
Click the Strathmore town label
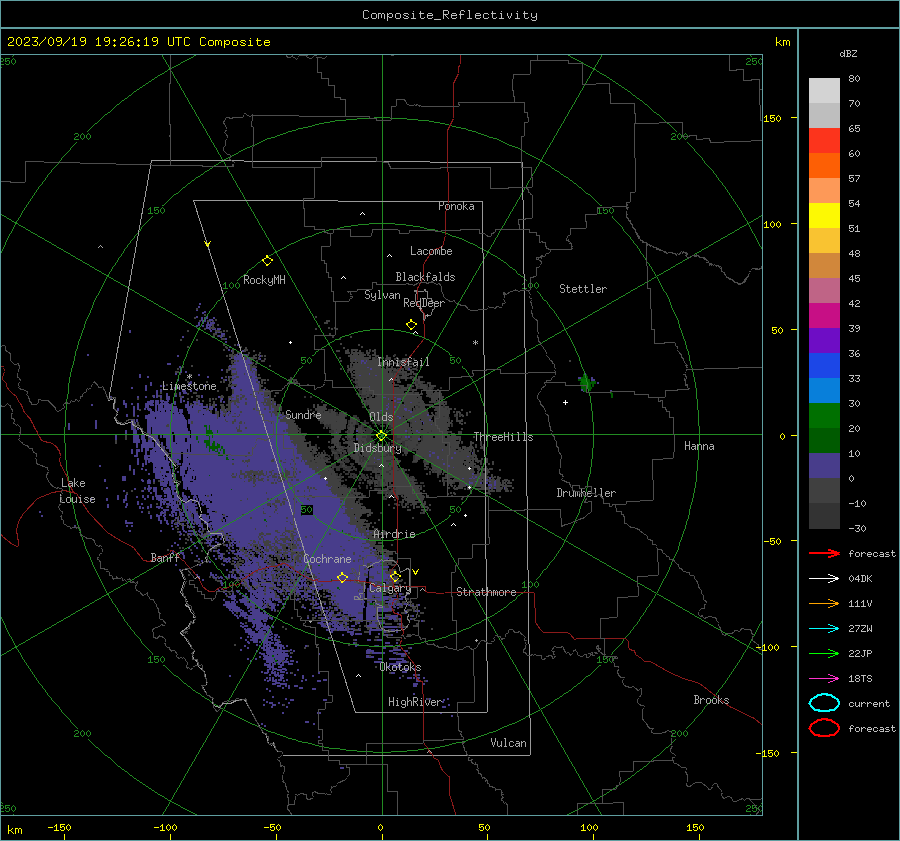pyautogui.click(x=486, y=592)
